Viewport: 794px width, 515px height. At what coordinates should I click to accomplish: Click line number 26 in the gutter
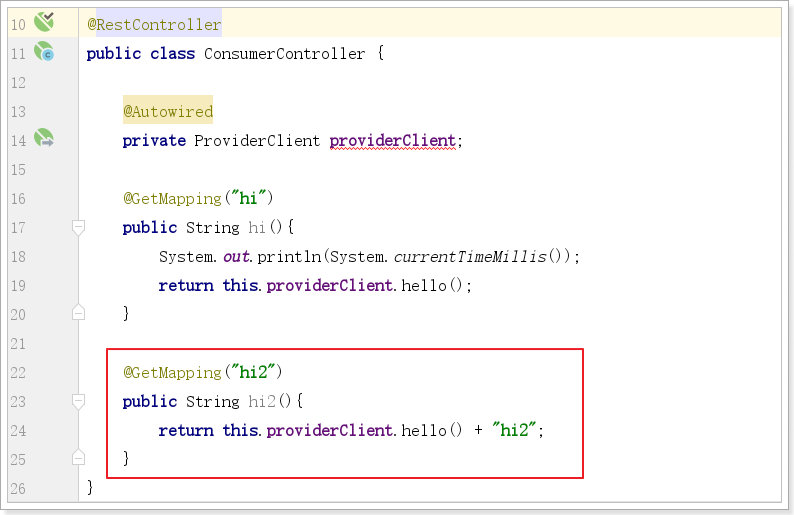pos(18,489)
